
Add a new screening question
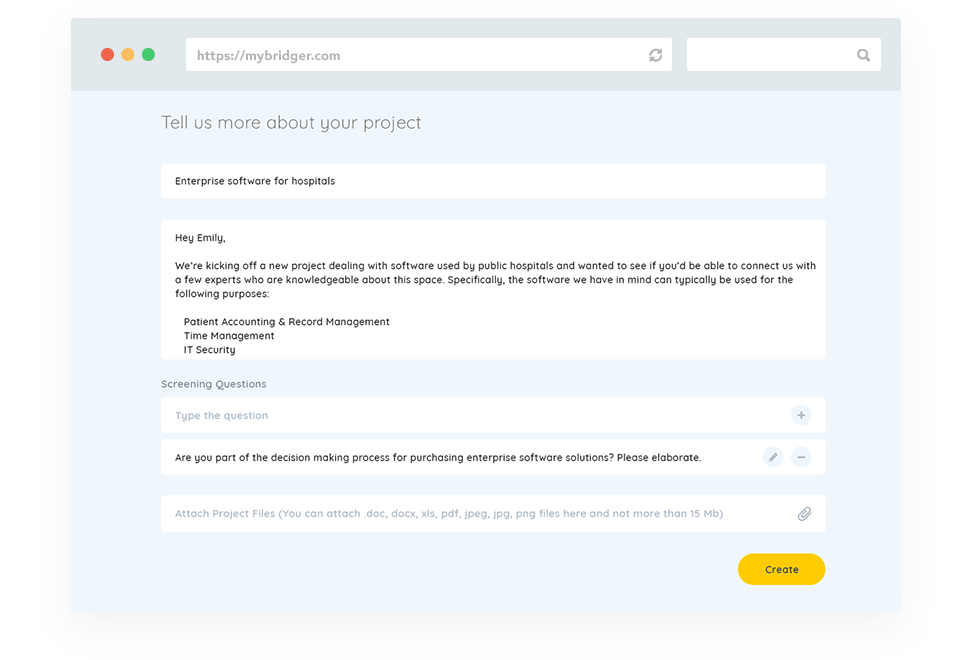pyautogui.click(x=800, y=414)
